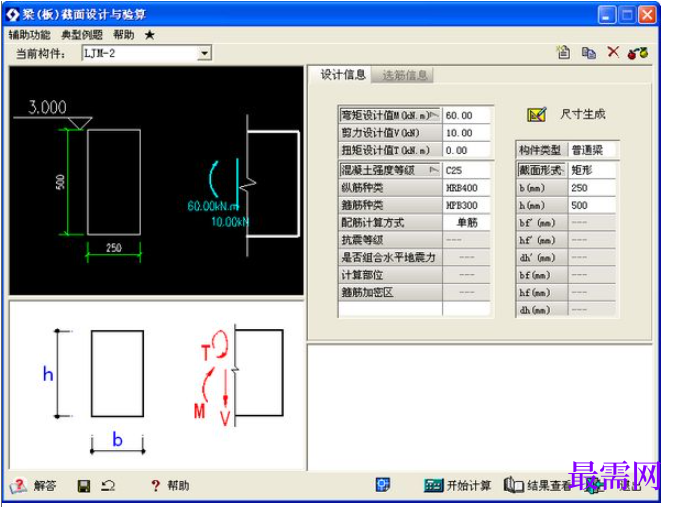Click the 开始计算 button
680x507 pixels.
click(458, 485)
